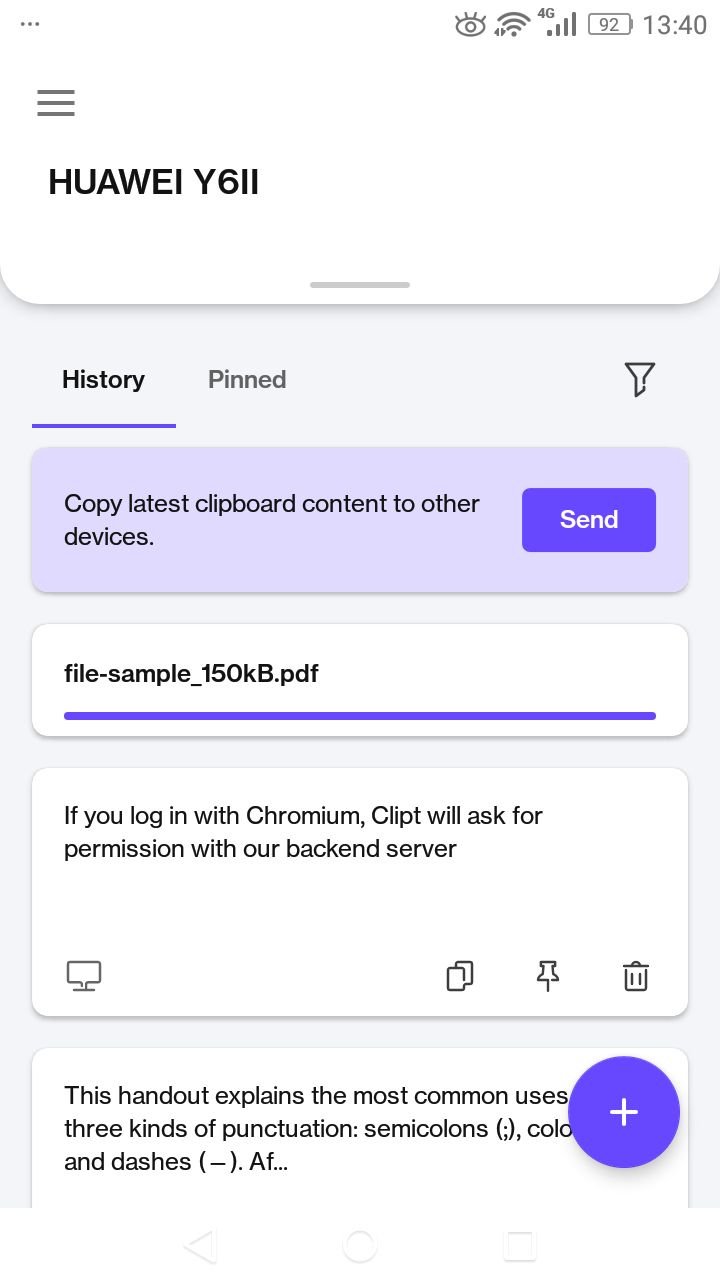
Task: Open the file-sample_150kB.pdf entry
Action: [x=191, y=674]
